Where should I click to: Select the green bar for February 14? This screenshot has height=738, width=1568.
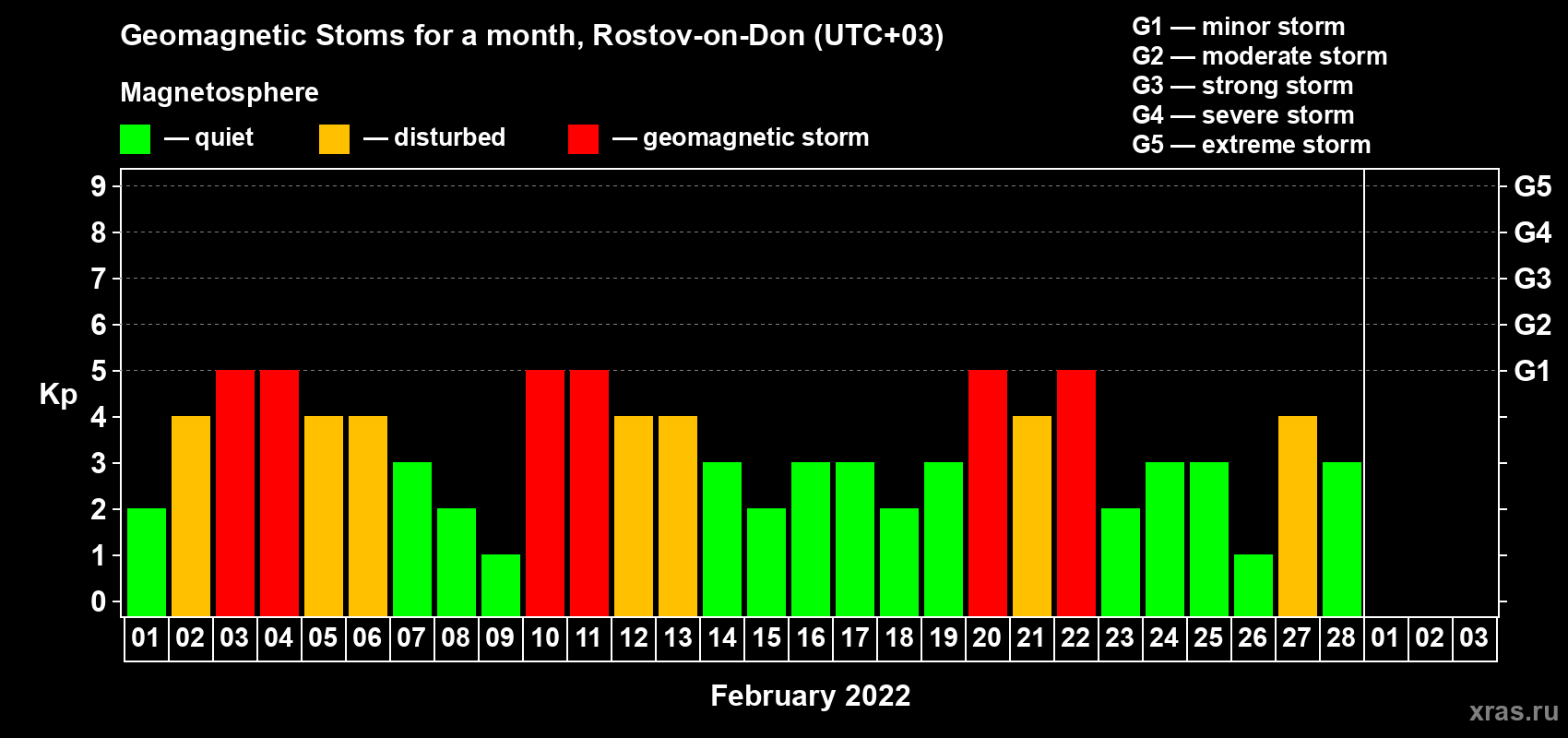(x=722, y=539)
